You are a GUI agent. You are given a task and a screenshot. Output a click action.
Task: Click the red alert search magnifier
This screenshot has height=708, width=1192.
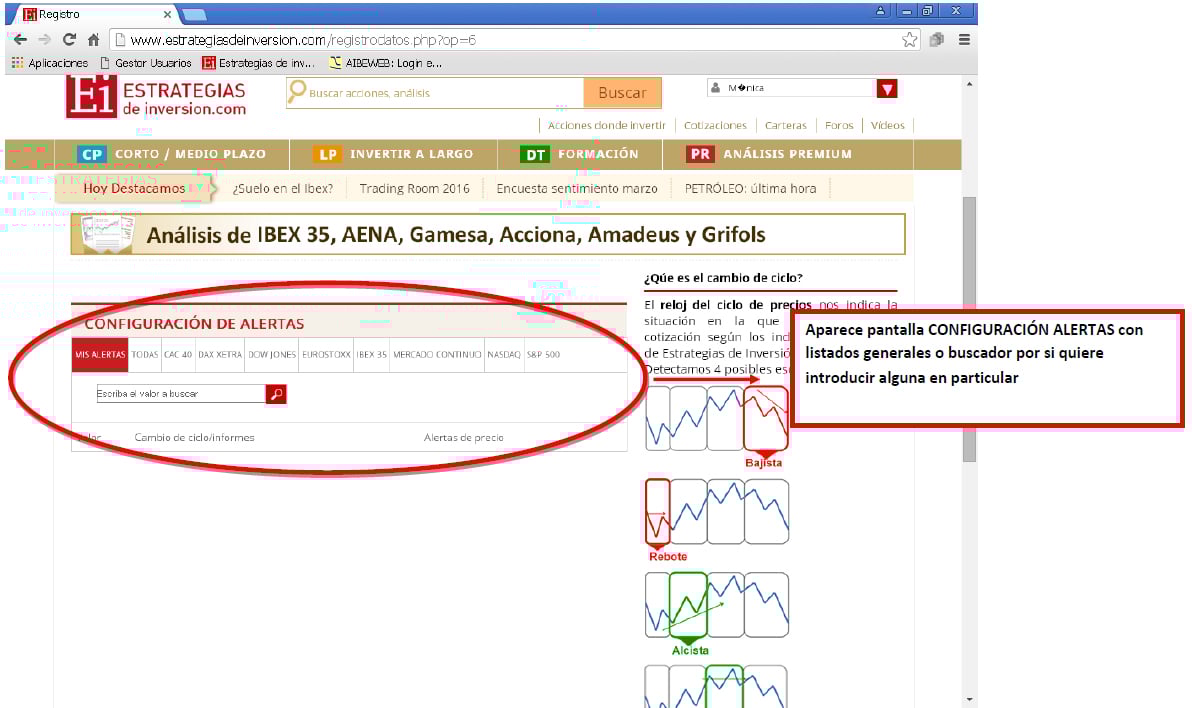[276, 394]
